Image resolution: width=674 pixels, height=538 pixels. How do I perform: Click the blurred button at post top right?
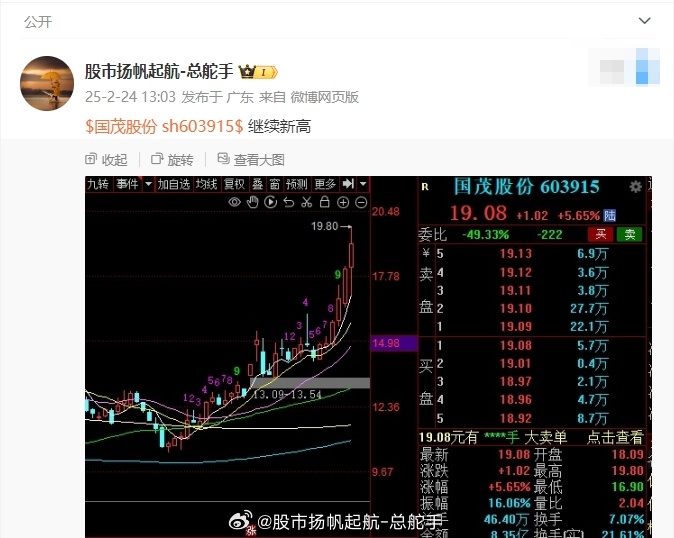624,67
